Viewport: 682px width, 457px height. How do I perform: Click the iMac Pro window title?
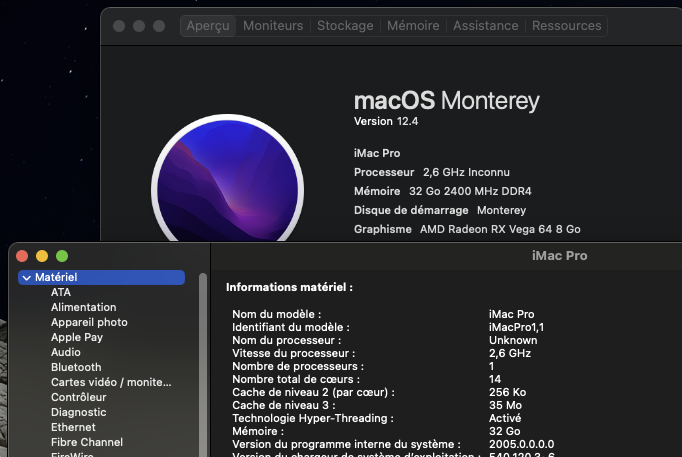(560, 256)
